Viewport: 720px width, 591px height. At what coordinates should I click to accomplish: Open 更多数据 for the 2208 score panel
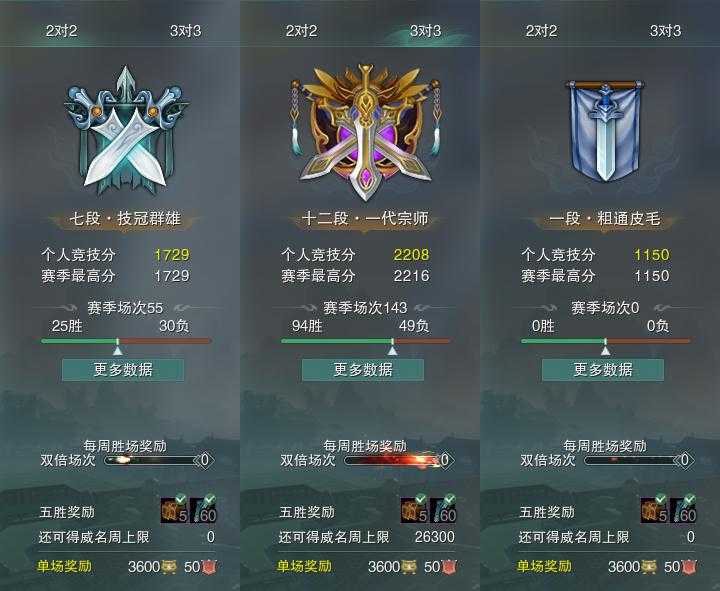363,370
